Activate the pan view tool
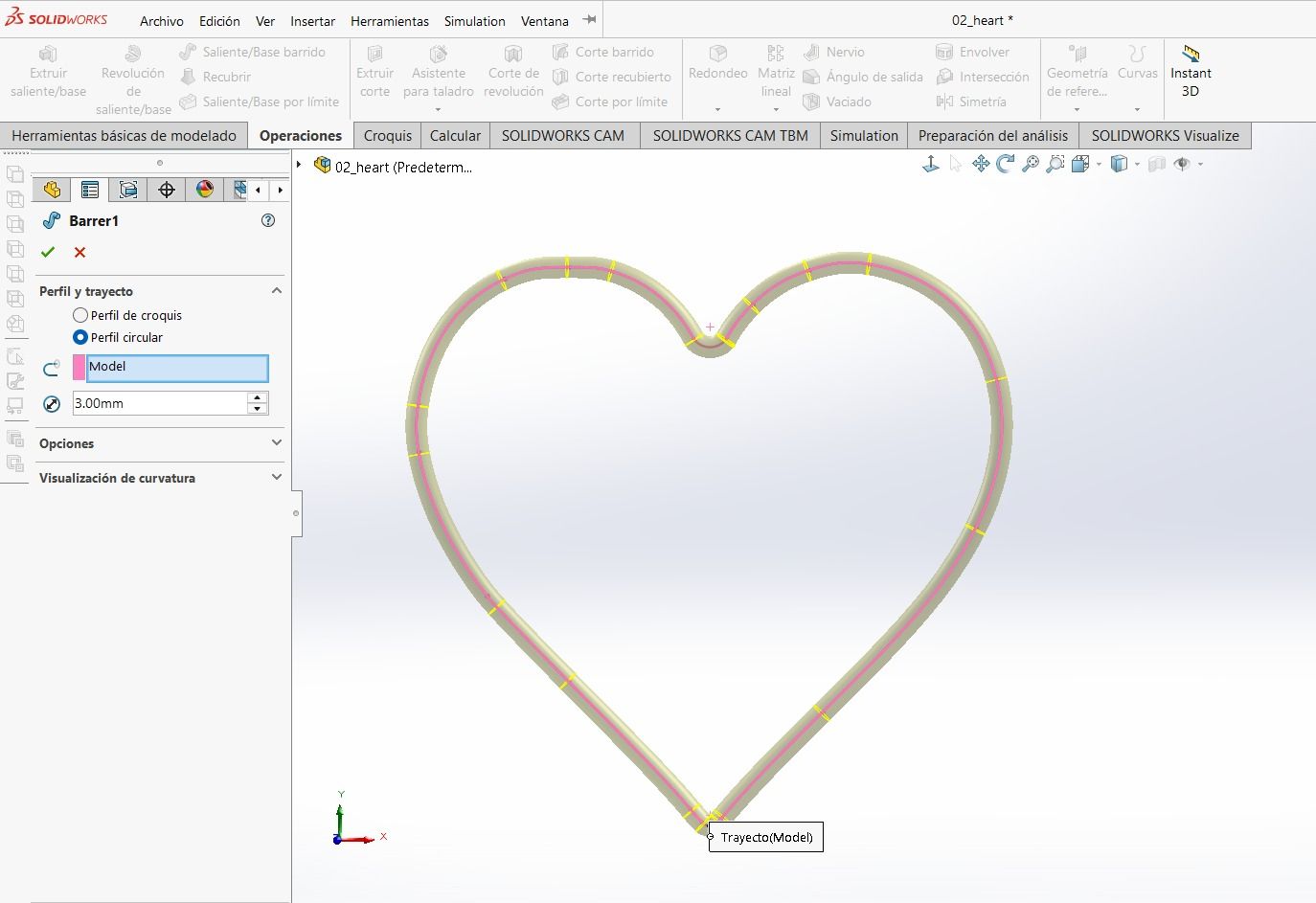1316x903 pixels. tap(981, 165)
